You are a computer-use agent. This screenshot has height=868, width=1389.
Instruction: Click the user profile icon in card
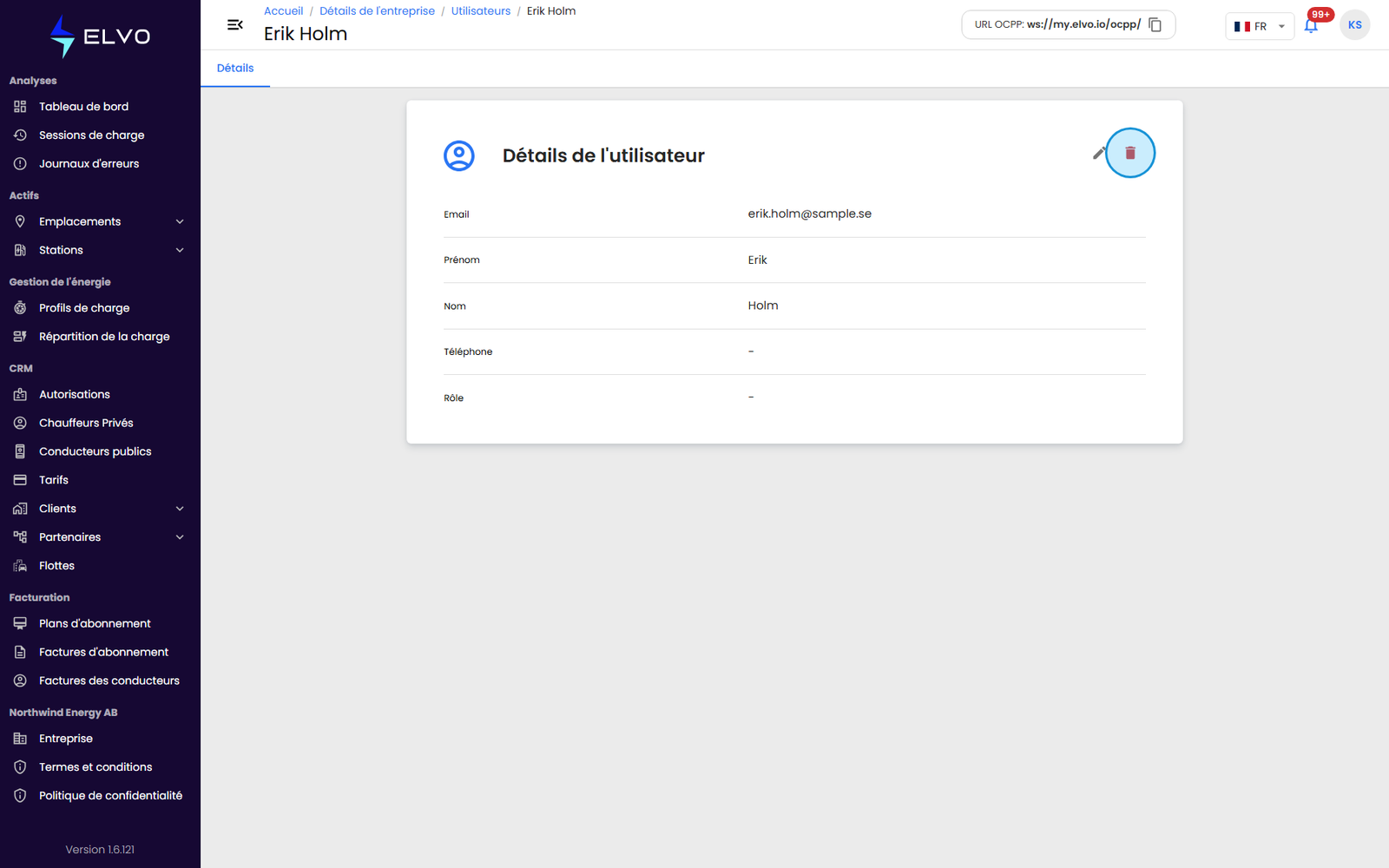tap(459, 155)
